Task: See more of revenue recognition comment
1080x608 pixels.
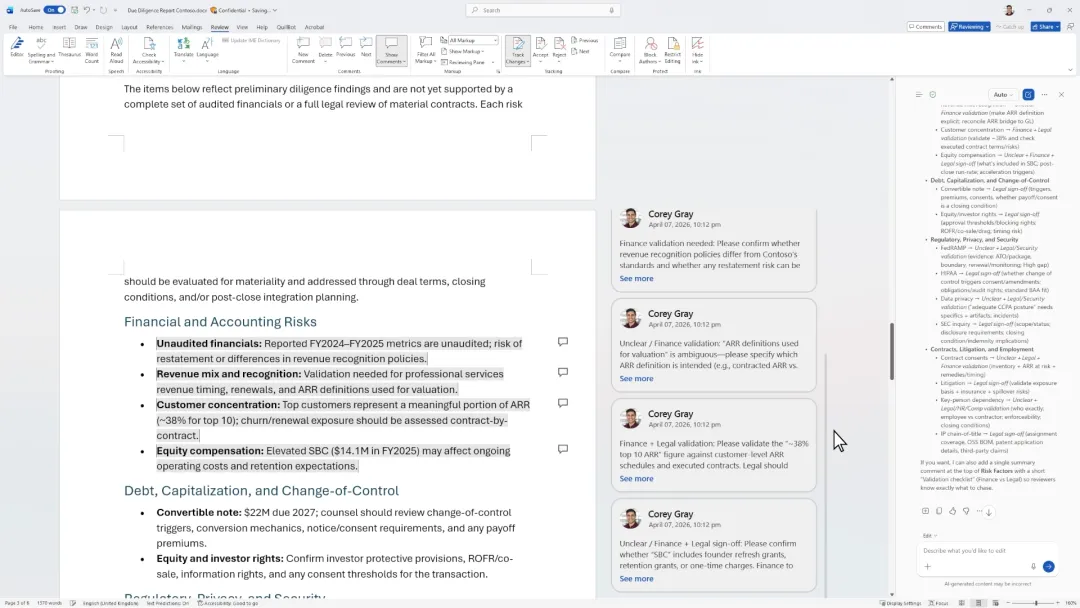Action: tap(636, 278)
